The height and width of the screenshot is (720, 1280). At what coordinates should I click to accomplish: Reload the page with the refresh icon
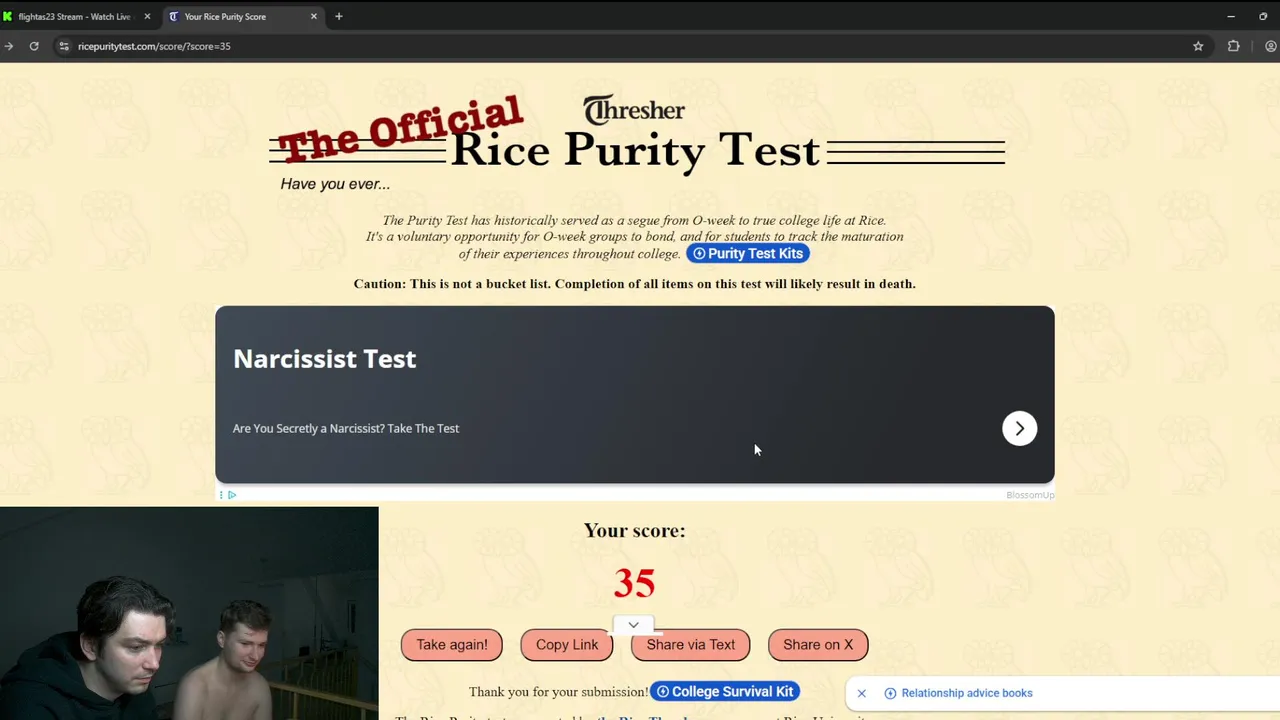[x=34, y=46]
